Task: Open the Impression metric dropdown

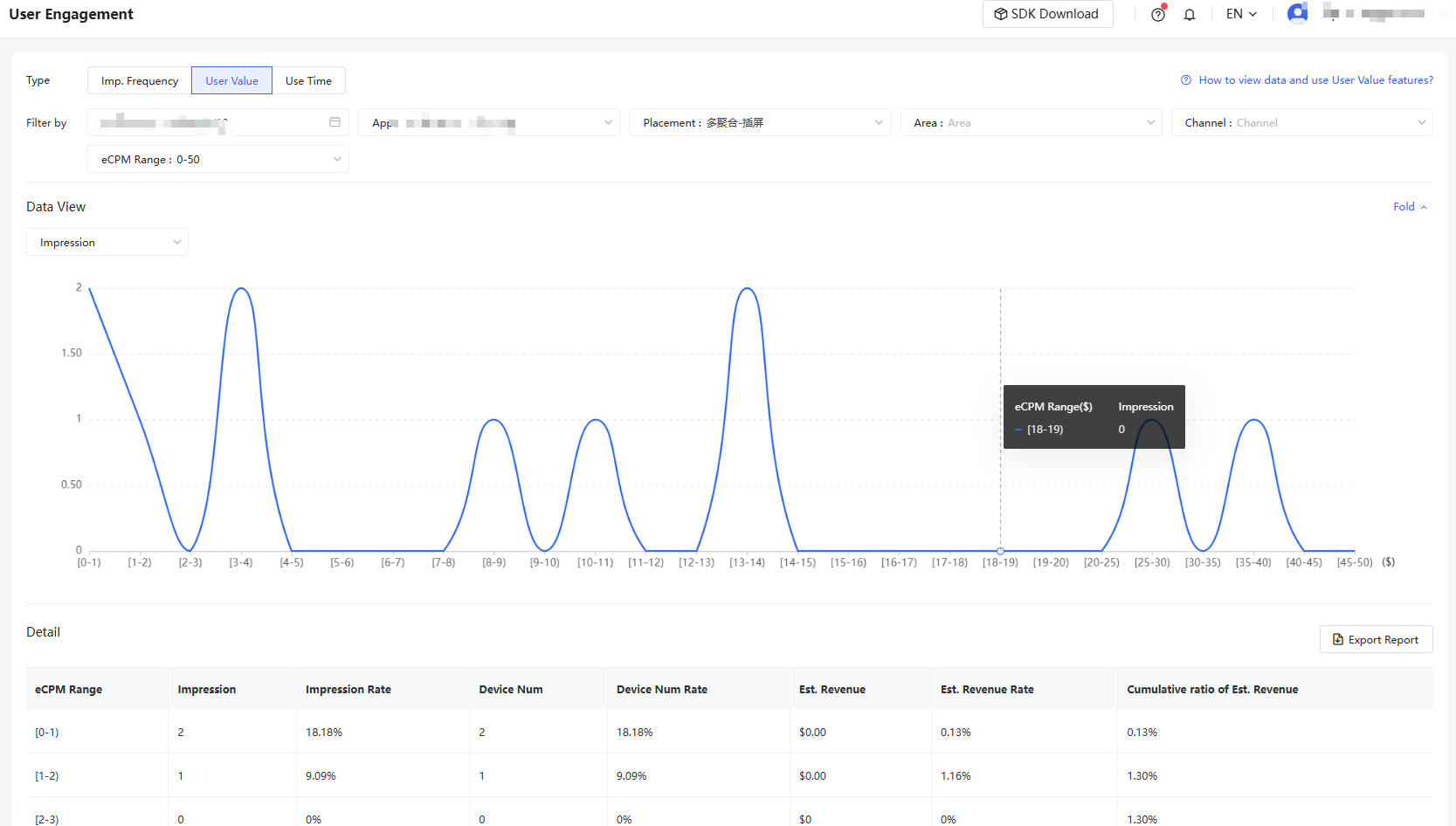Action: pyautogui.click(x=107, y=242)
